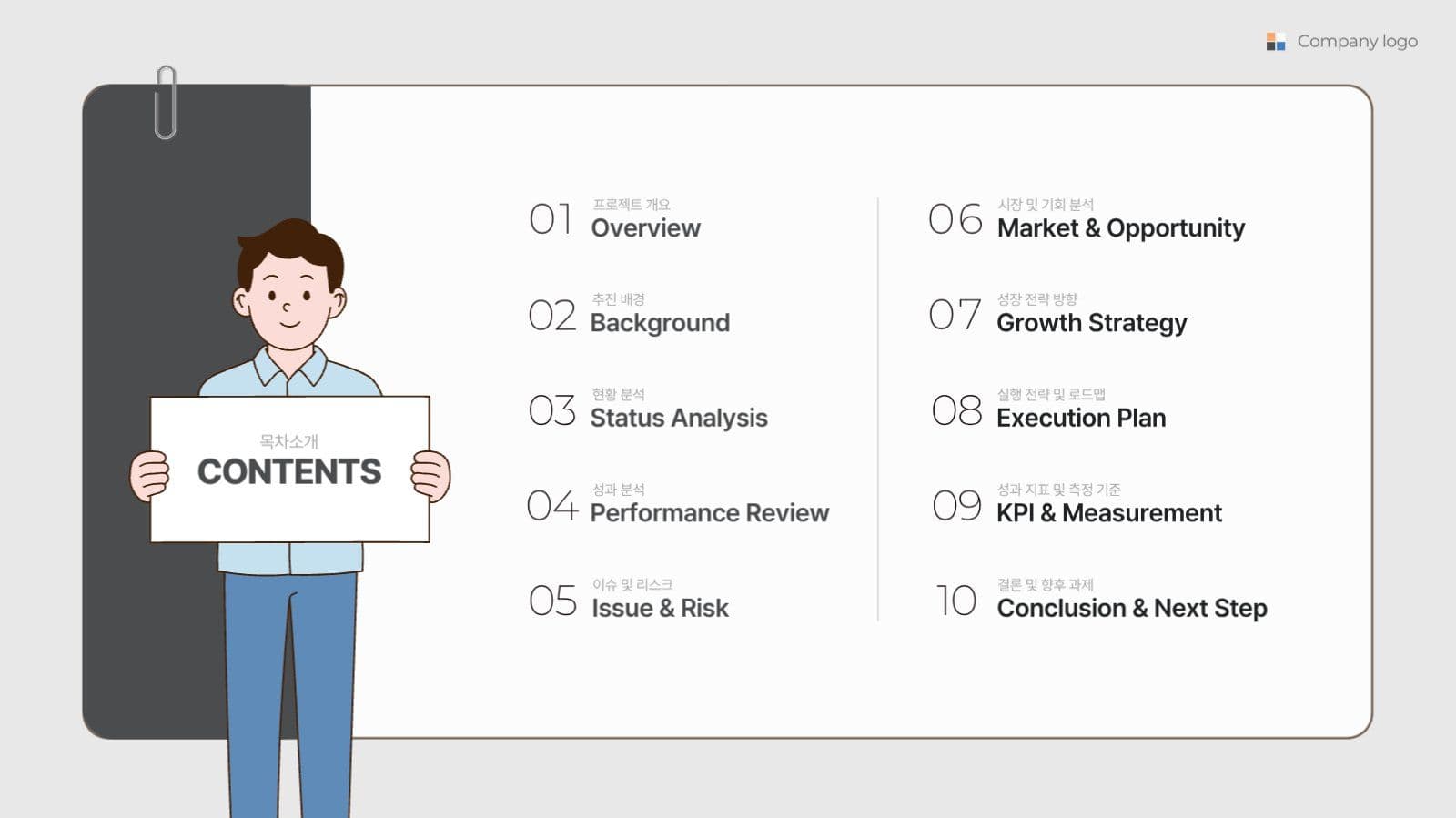Click the colored Company logo squares icon

click(x=1276, y=42)
